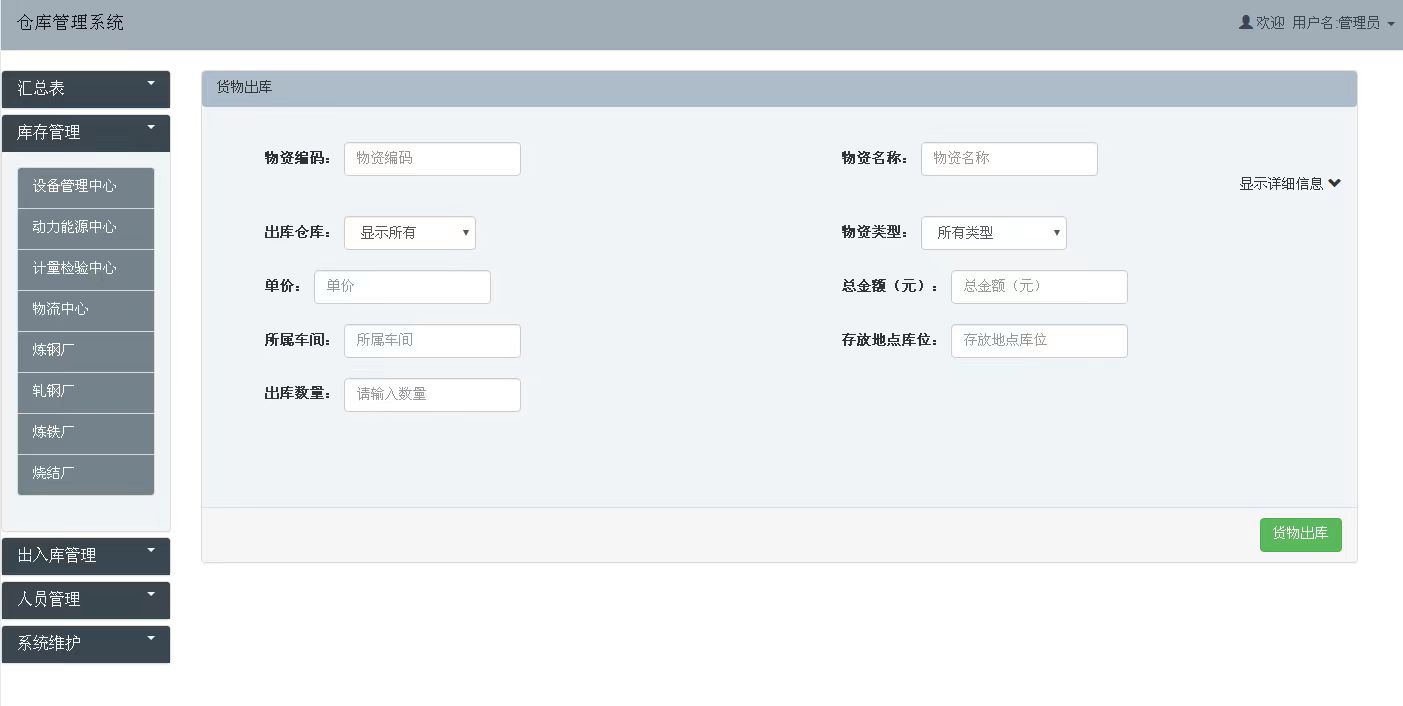Viewport: 1403px width, 706px height.
Task: Open the 出库仓库 dropdown
Action: (x=410, y=233)
